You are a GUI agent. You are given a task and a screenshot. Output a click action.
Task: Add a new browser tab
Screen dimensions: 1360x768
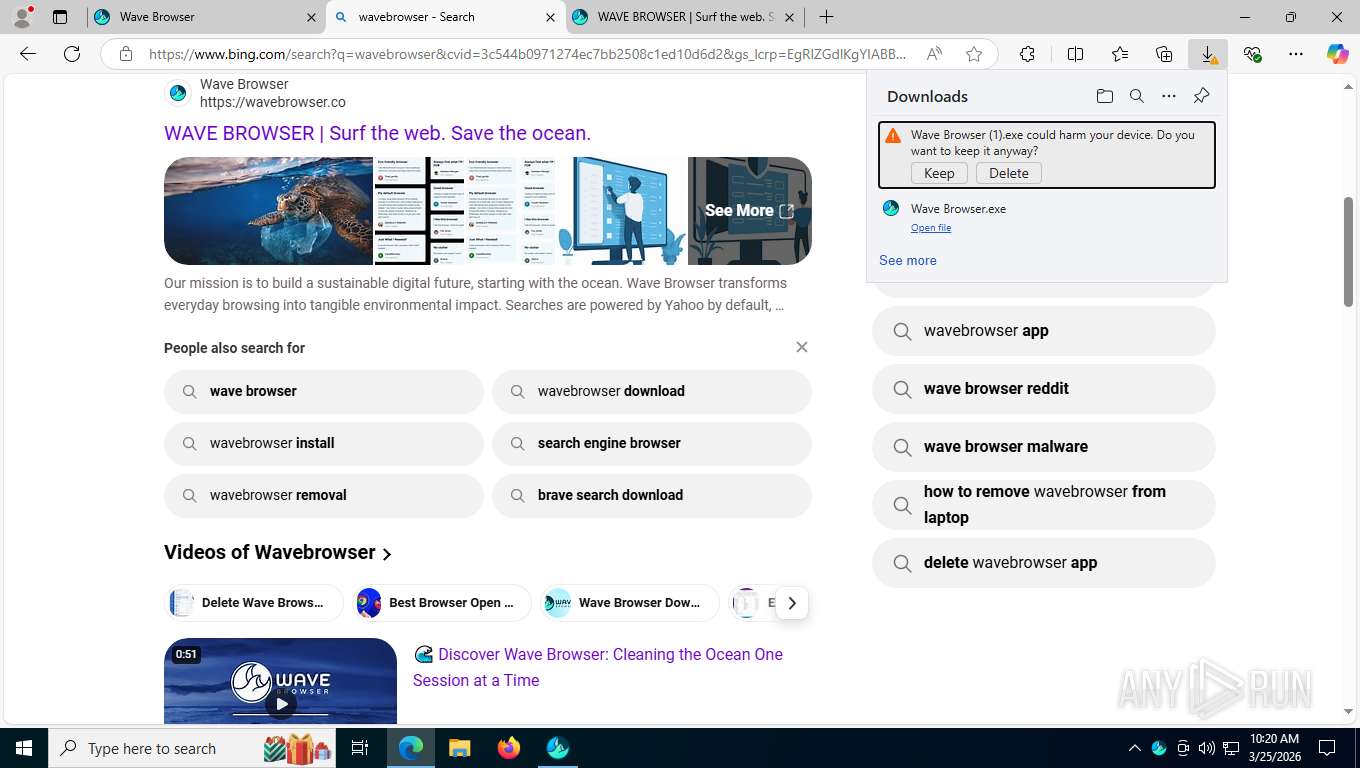(826, 17)
